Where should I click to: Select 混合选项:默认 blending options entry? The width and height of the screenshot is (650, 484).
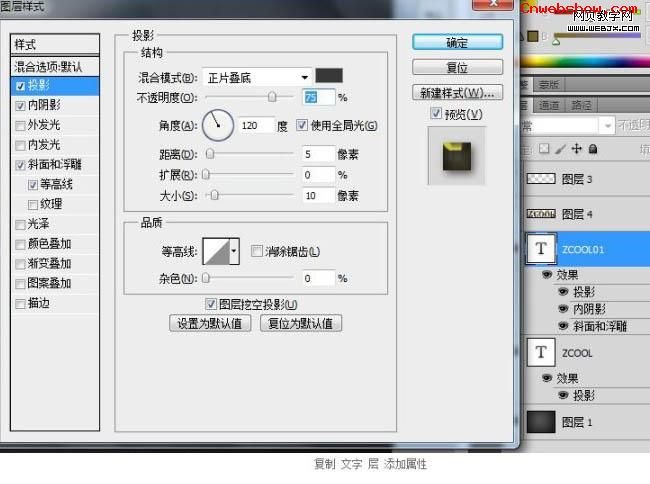pos(55,67)
